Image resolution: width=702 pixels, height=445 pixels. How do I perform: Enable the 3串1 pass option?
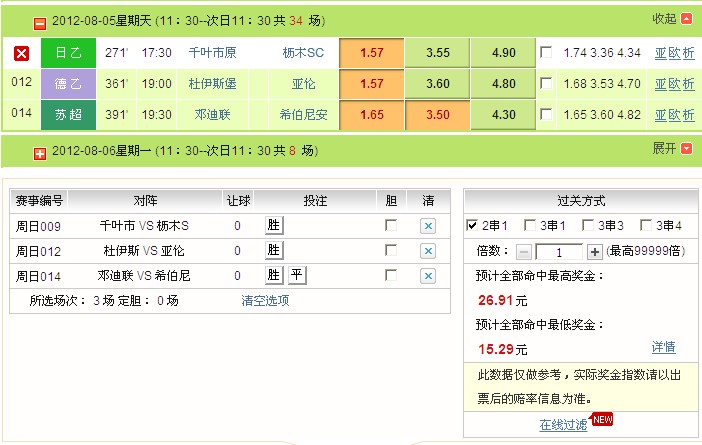[531, 226]
